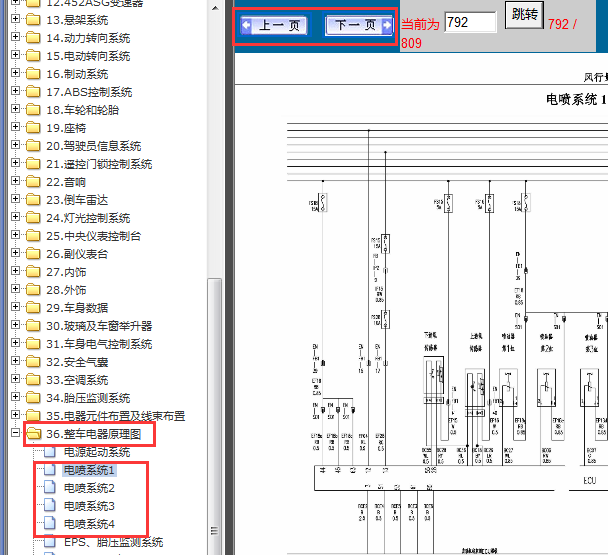Click the folder icon of 35.电器元件布置及线束布置

tap(33, 415)
